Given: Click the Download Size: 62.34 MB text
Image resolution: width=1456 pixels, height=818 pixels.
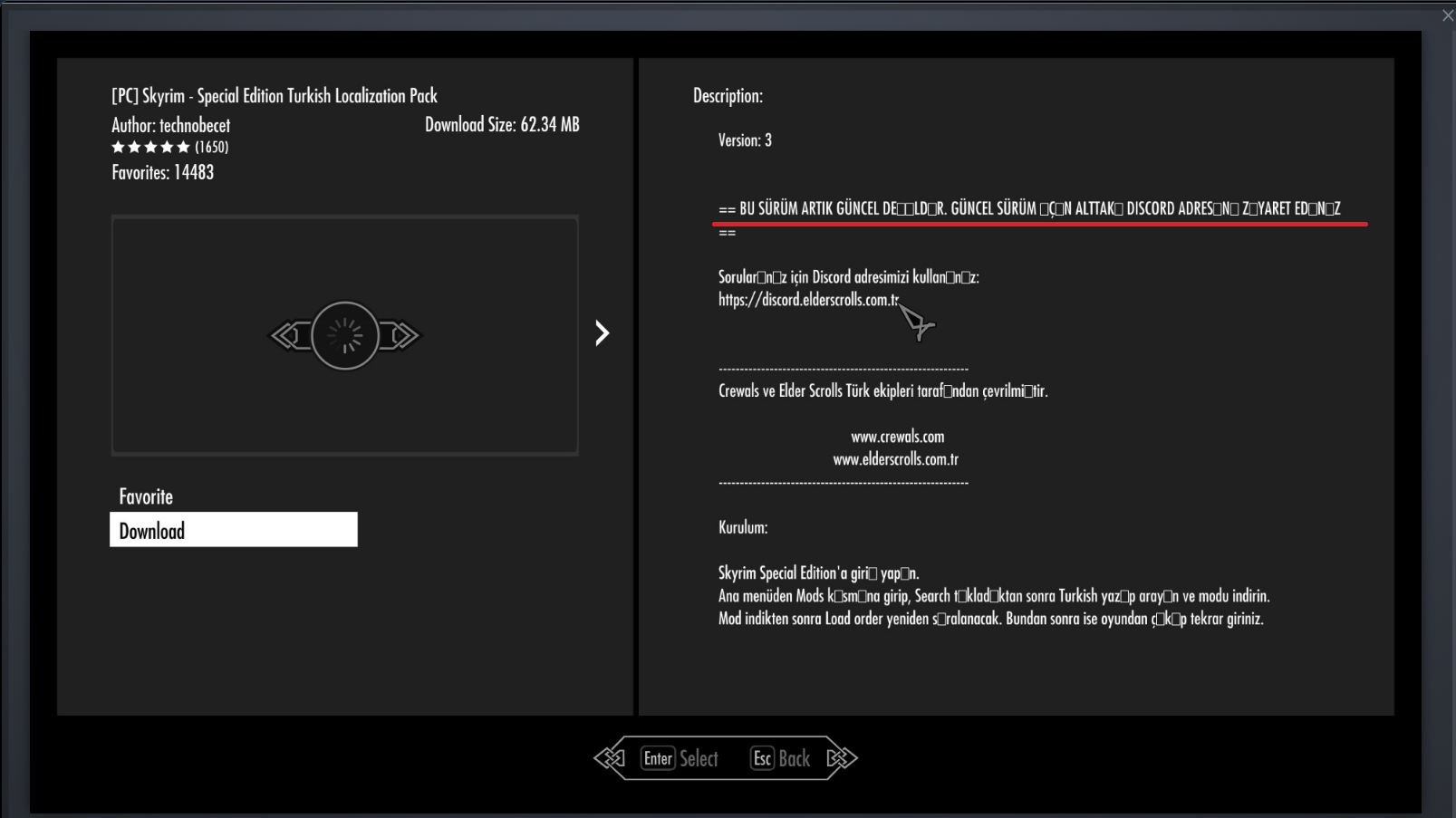Looking at the screenshot, I should [x=503, y=125].
